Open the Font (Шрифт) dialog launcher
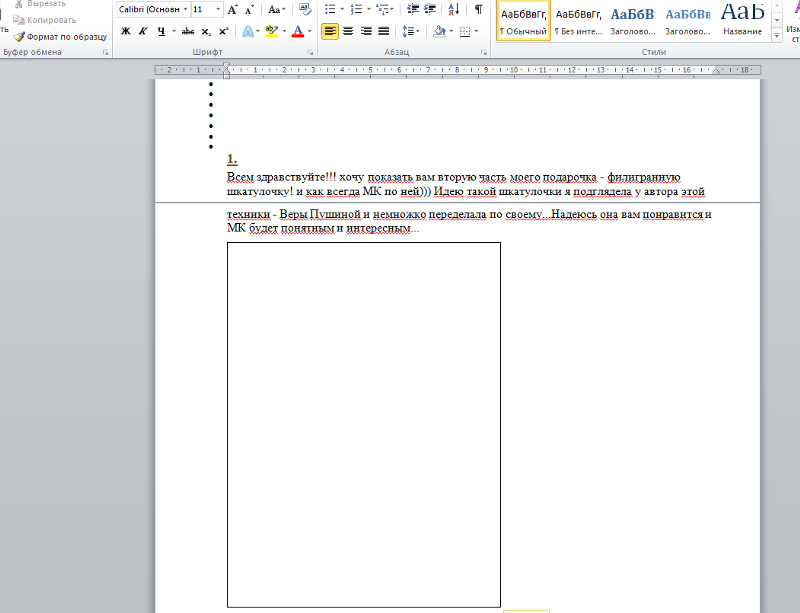This screenshot has width=800, height=613. pyautogui.click(x=310, y=52)
